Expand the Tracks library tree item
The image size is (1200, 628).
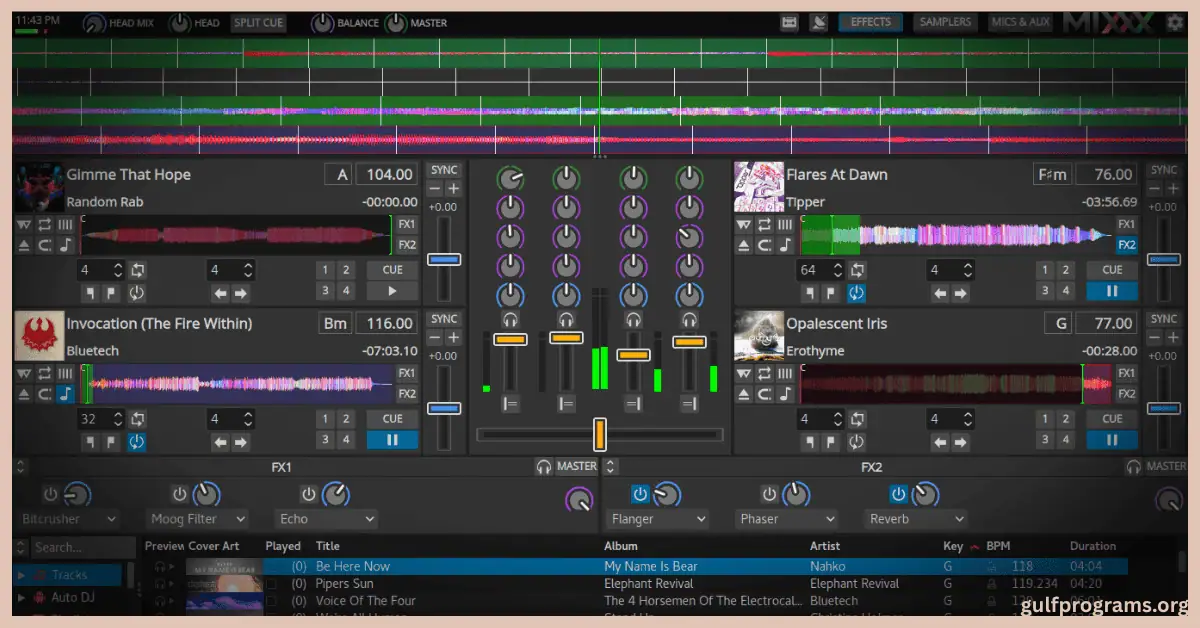pyautogui.click(x=21, y=575)
